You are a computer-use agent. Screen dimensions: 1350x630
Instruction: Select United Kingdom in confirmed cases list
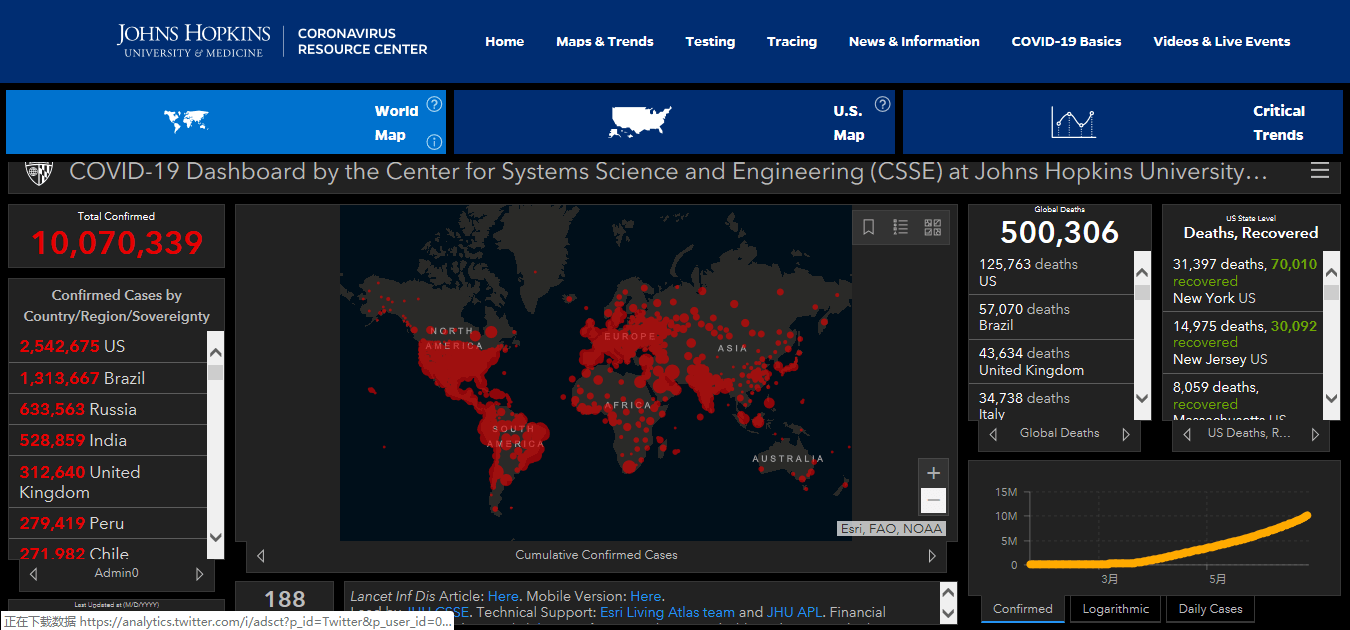tap(107, 482)
